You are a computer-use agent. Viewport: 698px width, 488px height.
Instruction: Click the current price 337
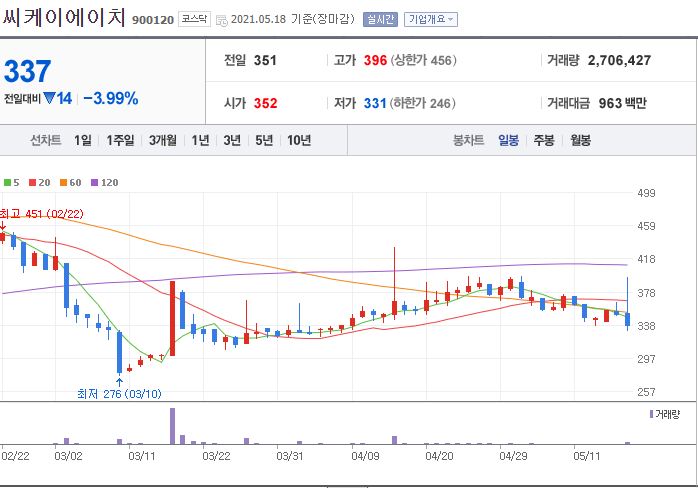(28, 71)
